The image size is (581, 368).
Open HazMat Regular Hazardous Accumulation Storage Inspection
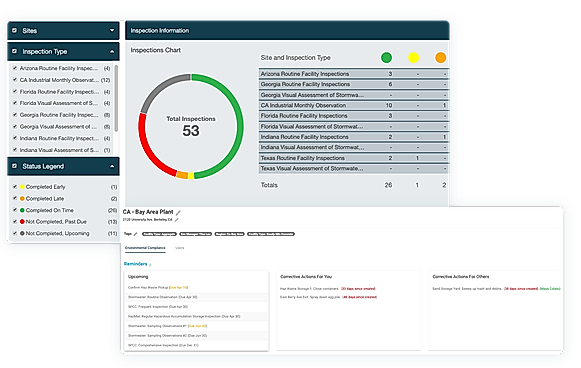pyautogui.click(x=184, y=316)
